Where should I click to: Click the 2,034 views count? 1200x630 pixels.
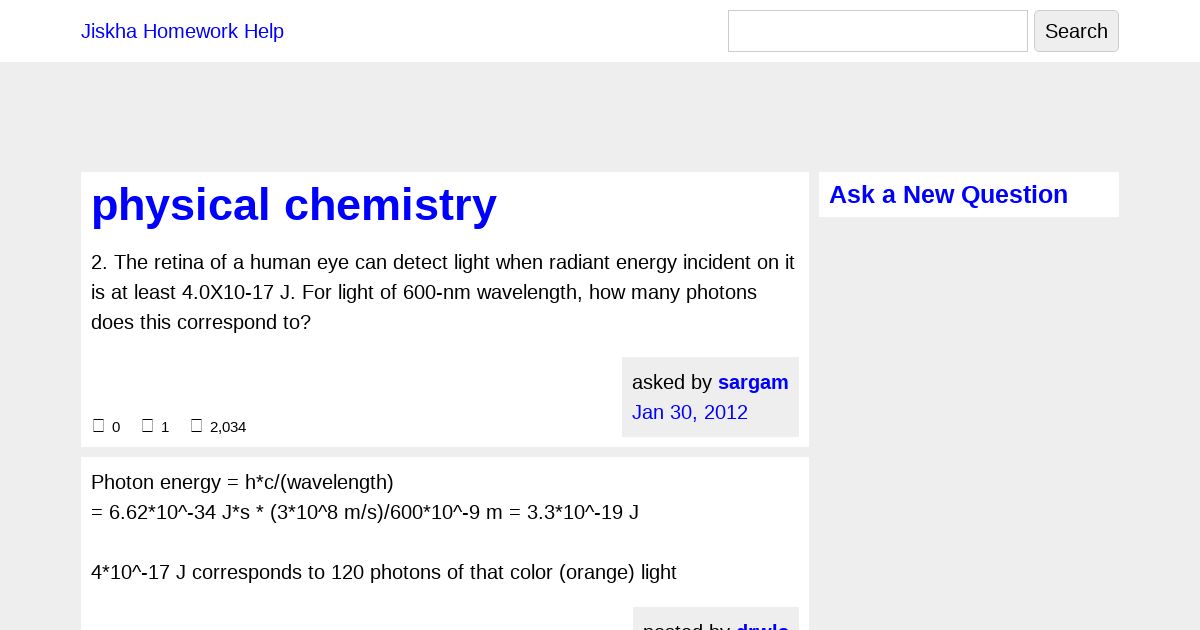pyautogui.click(x=228, y=427)
